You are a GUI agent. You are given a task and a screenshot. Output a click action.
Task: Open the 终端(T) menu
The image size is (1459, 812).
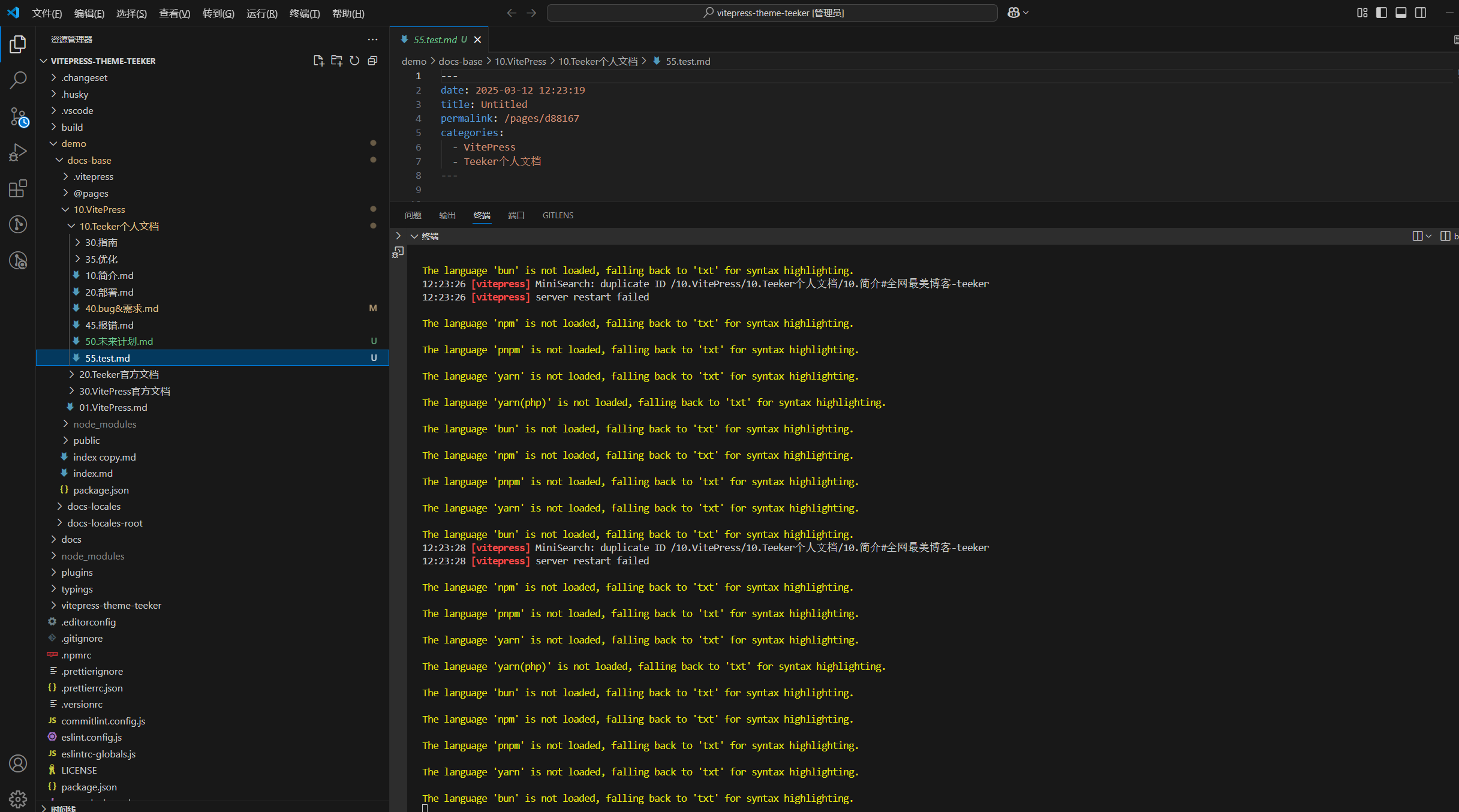coord(305,13)
